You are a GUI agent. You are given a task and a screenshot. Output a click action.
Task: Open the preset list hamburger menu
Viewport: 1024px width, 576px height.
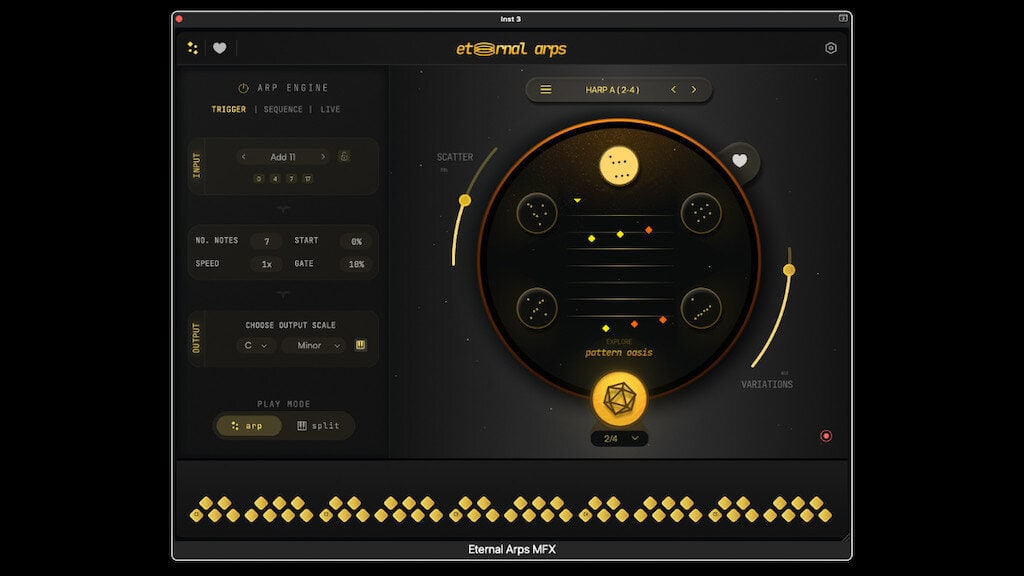tap(546, 89)
